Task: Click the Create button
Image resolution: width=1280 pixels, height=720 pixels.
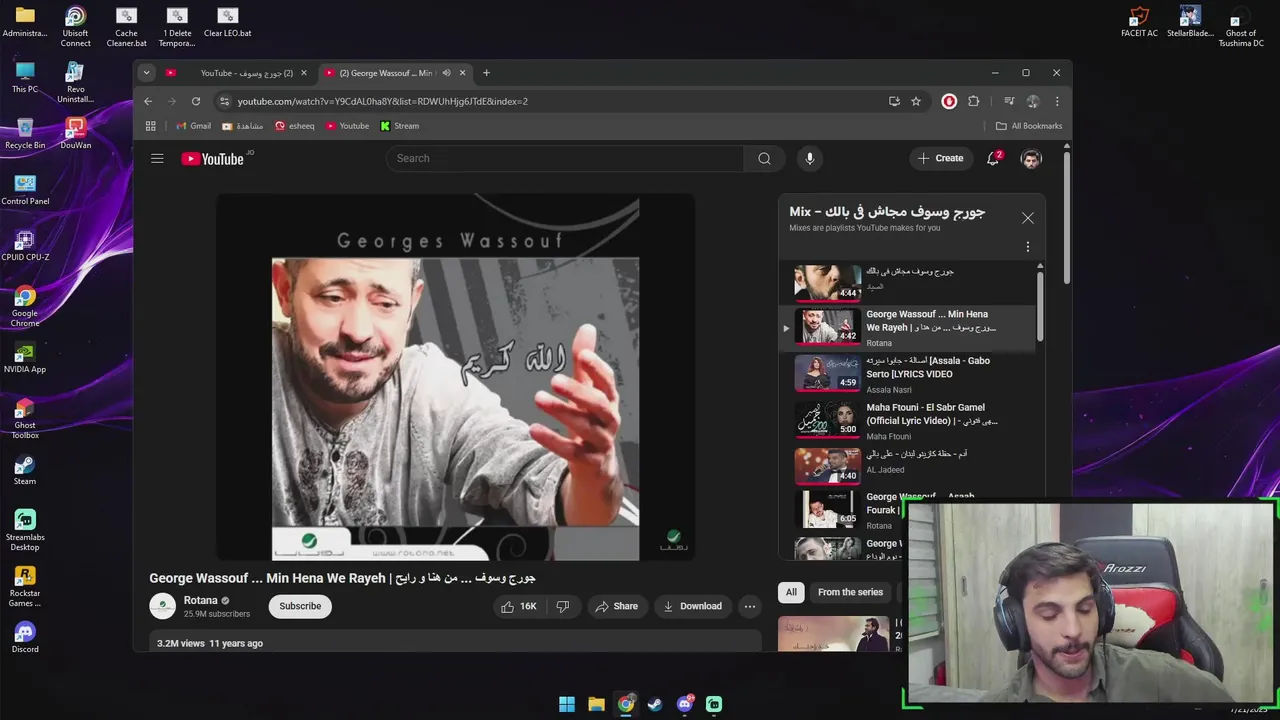Action: pos(941,158)
